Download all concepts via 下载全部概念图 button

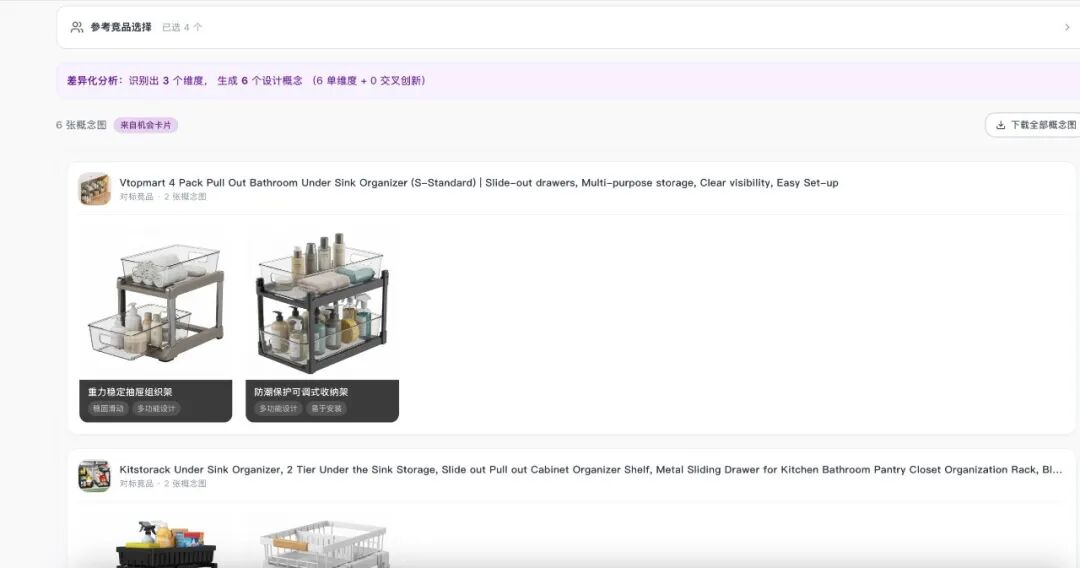(1035, 125)
